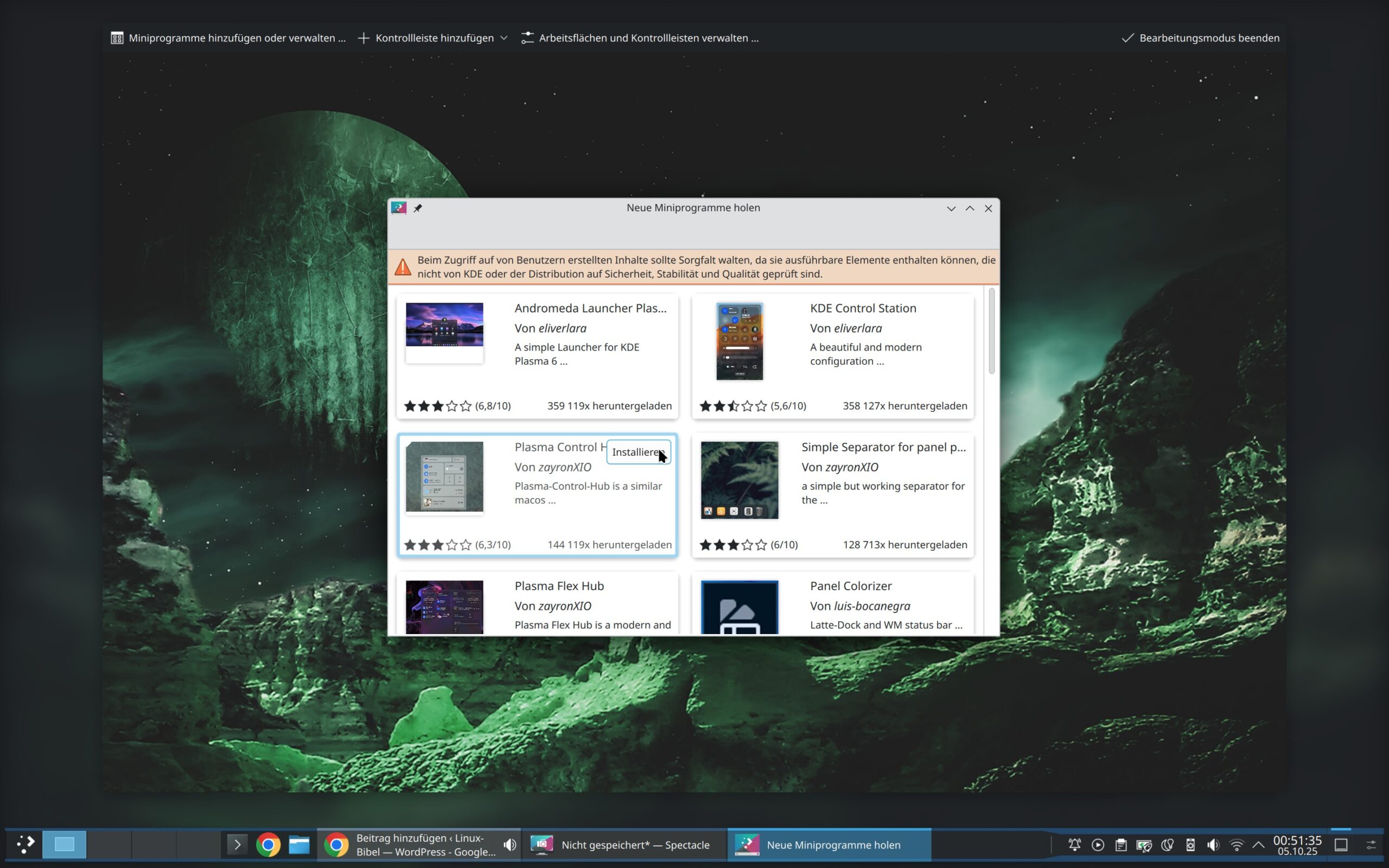Expand the taskbar chevron next to pager
Viewport: 1389px width, 868px height.
(237, 845)
